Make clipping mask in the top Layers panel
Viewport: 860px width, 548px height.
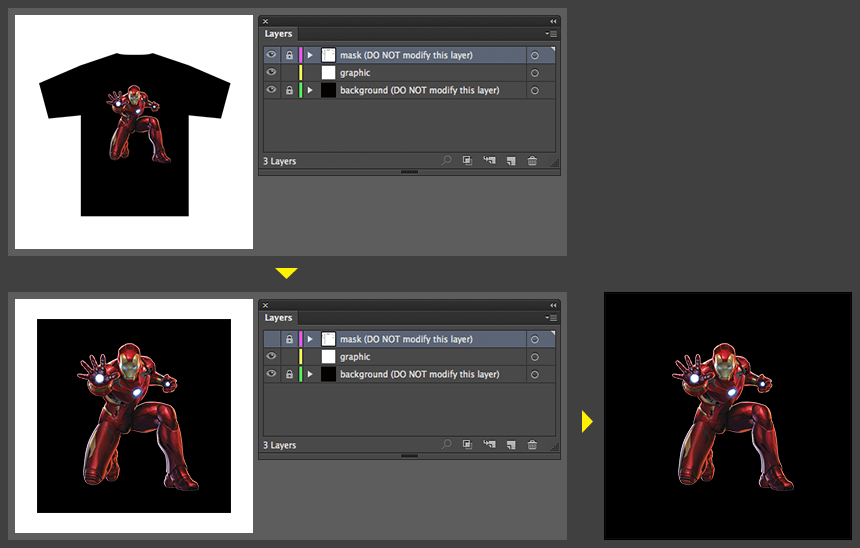click(x=467, y=161)
